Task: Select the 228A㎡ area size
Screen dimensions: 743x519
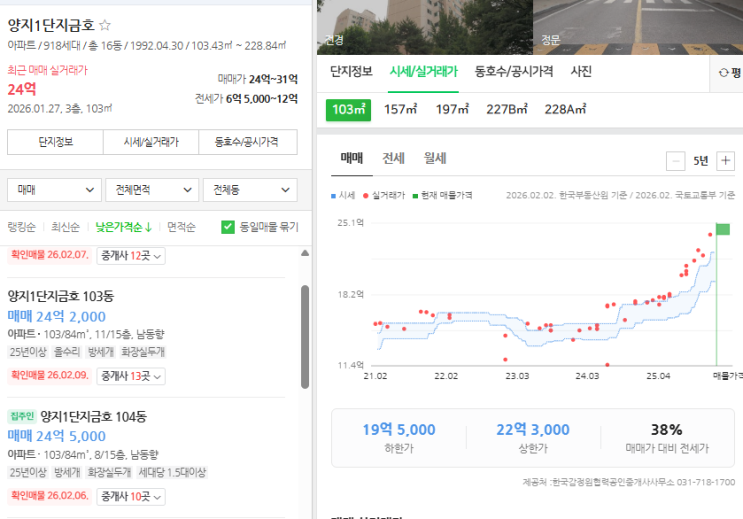Action: tap(565, 109)
